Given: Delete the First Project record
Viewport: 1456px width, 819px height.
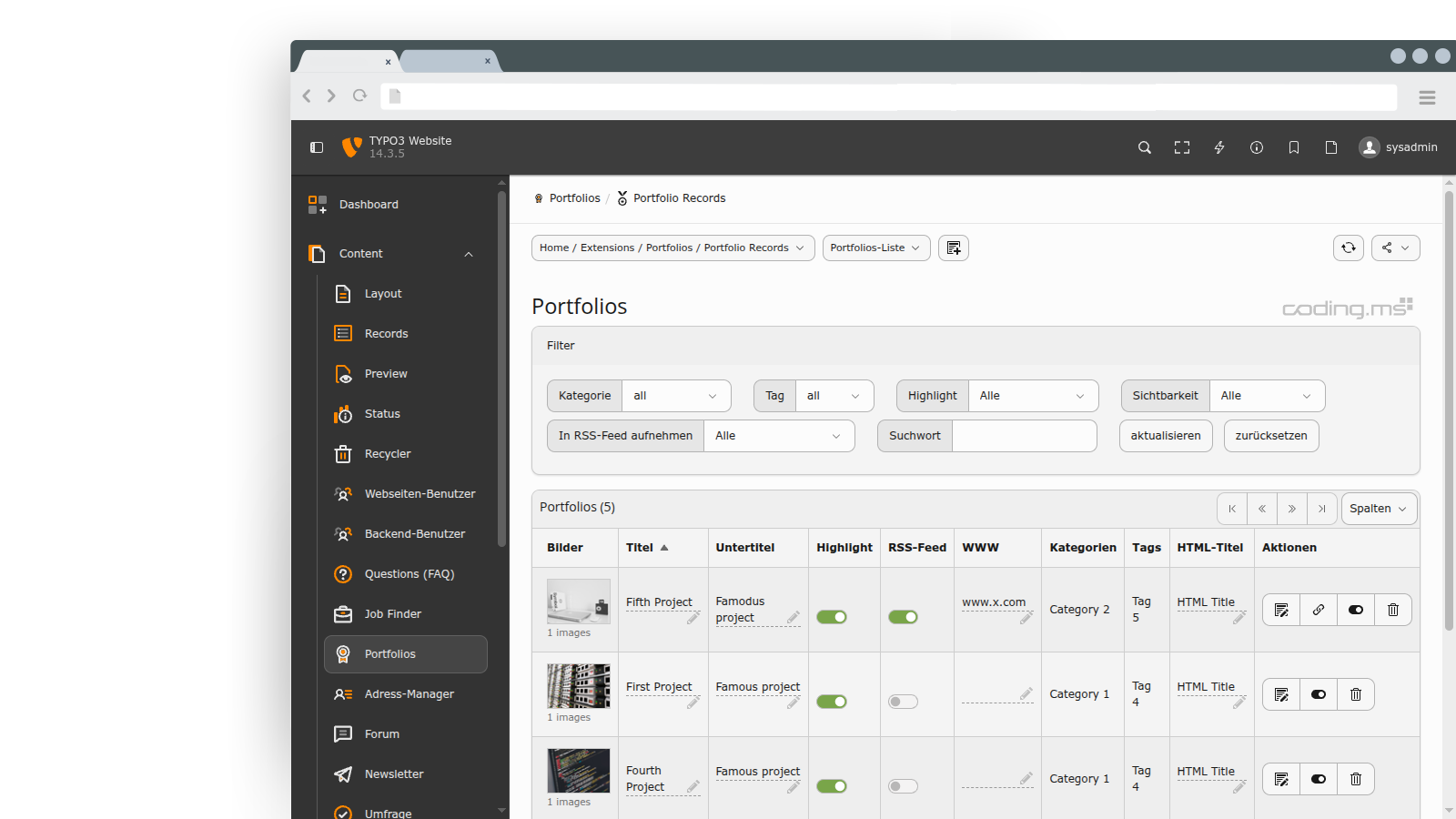Looking at the screenshot, I should [x=1356, y=694].
